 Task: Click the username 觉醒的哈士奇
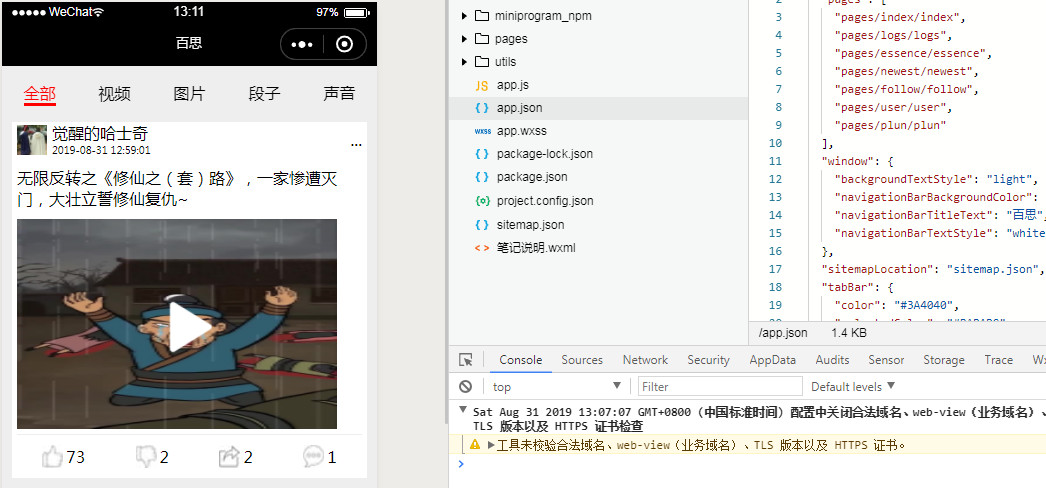click(x=99, y=133)
